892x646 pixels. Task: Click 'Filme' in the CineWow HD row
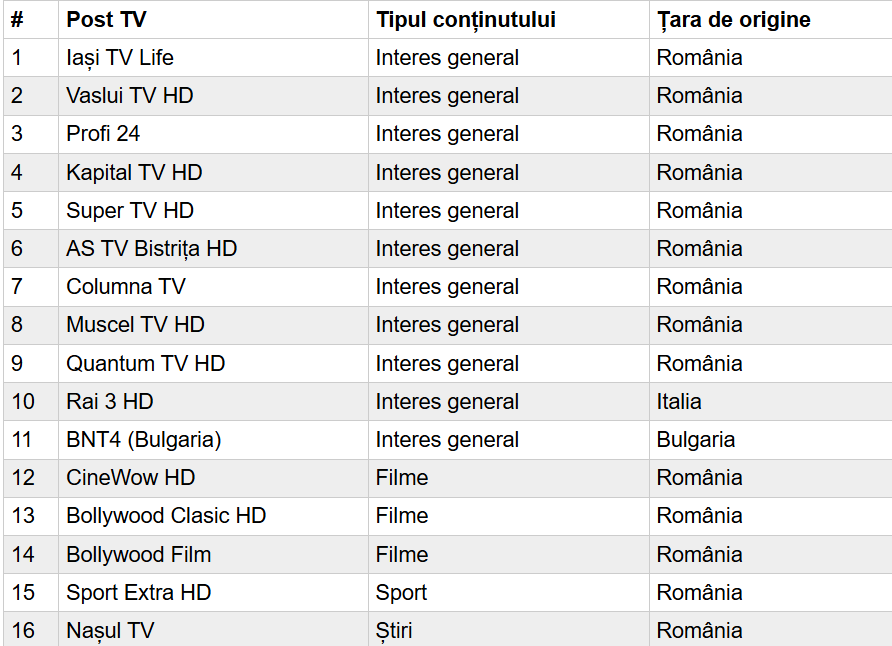(x=402, y=478)
